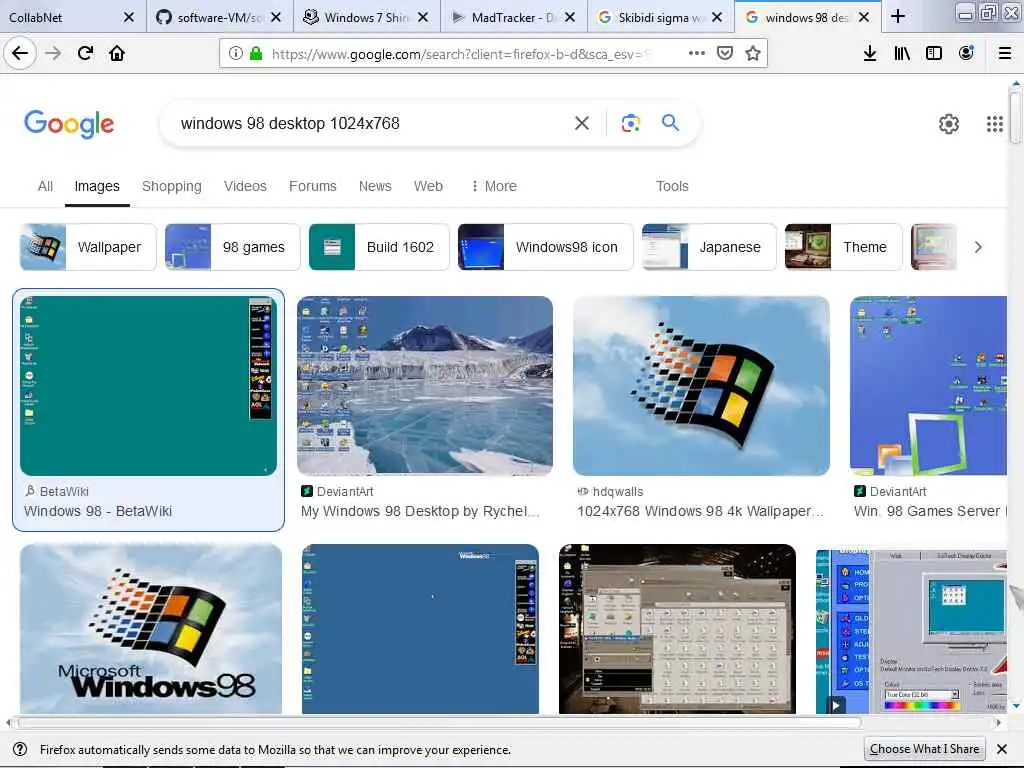The height and width of the screenshot is (768, 1024).
Task: Dismiss the Firefox data notification bar
Action: tap(1002, 749)
